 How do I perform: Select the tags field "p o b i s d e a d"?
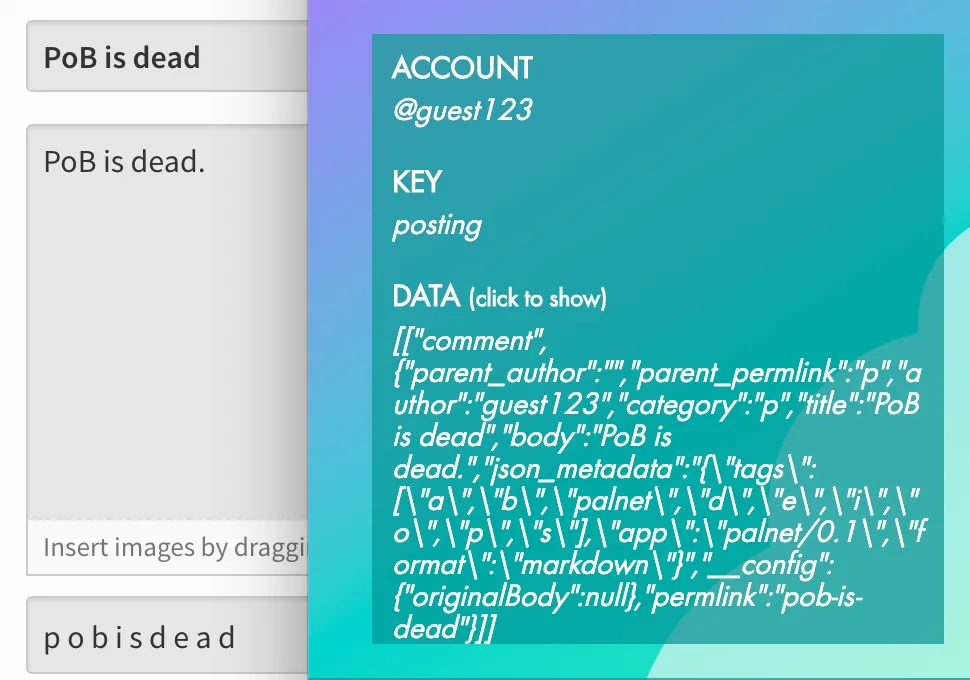pos(167,635)
